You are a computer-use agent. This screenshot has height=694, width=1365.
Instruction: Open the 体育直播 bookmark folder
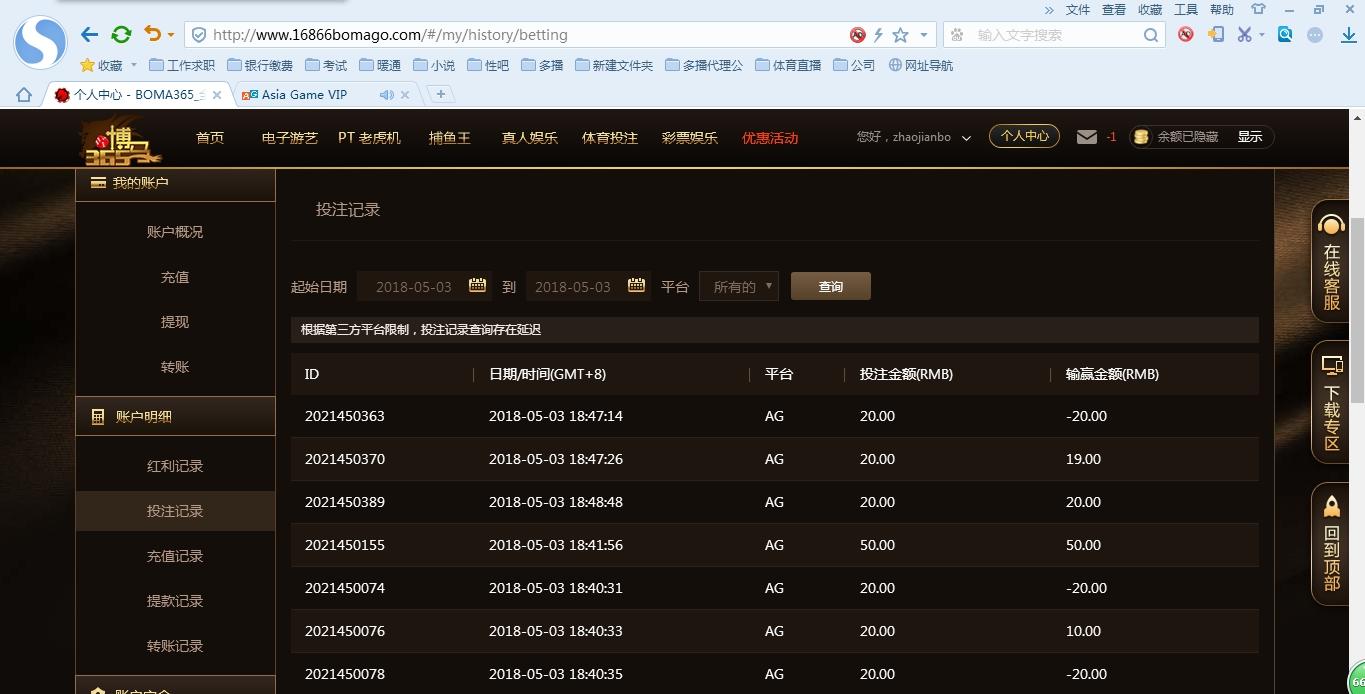click(x=788, y=65)
